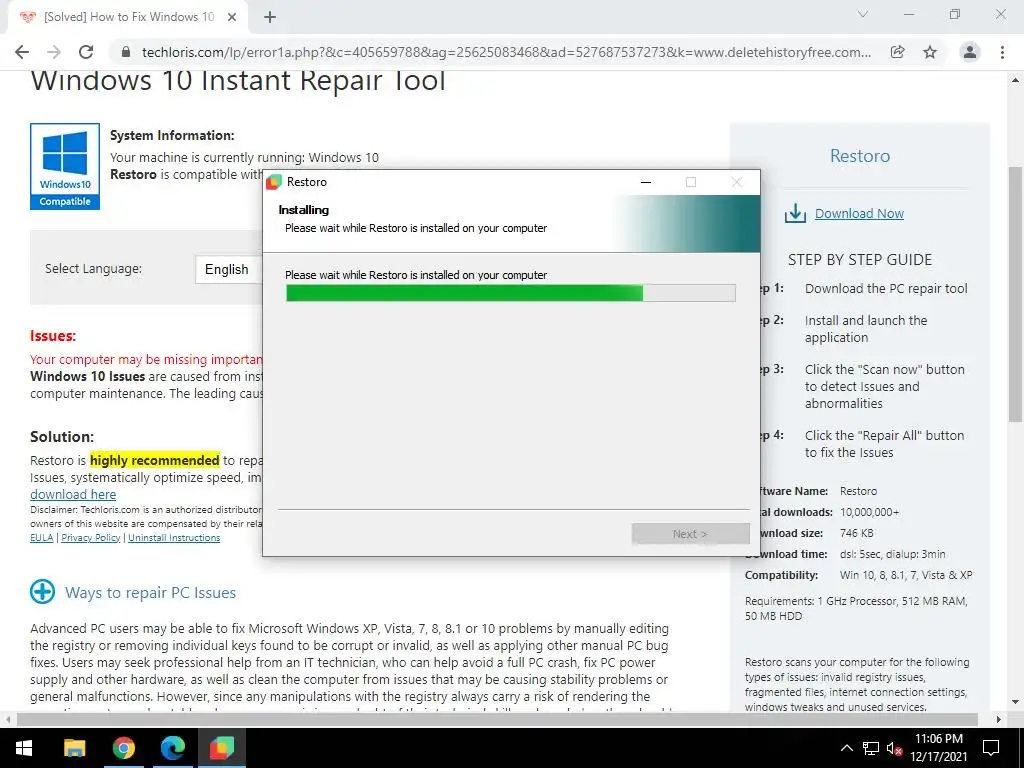Follow the Download Now link
The width and height of the screenshot is (1024, 768).
click(x=859, y=214)
